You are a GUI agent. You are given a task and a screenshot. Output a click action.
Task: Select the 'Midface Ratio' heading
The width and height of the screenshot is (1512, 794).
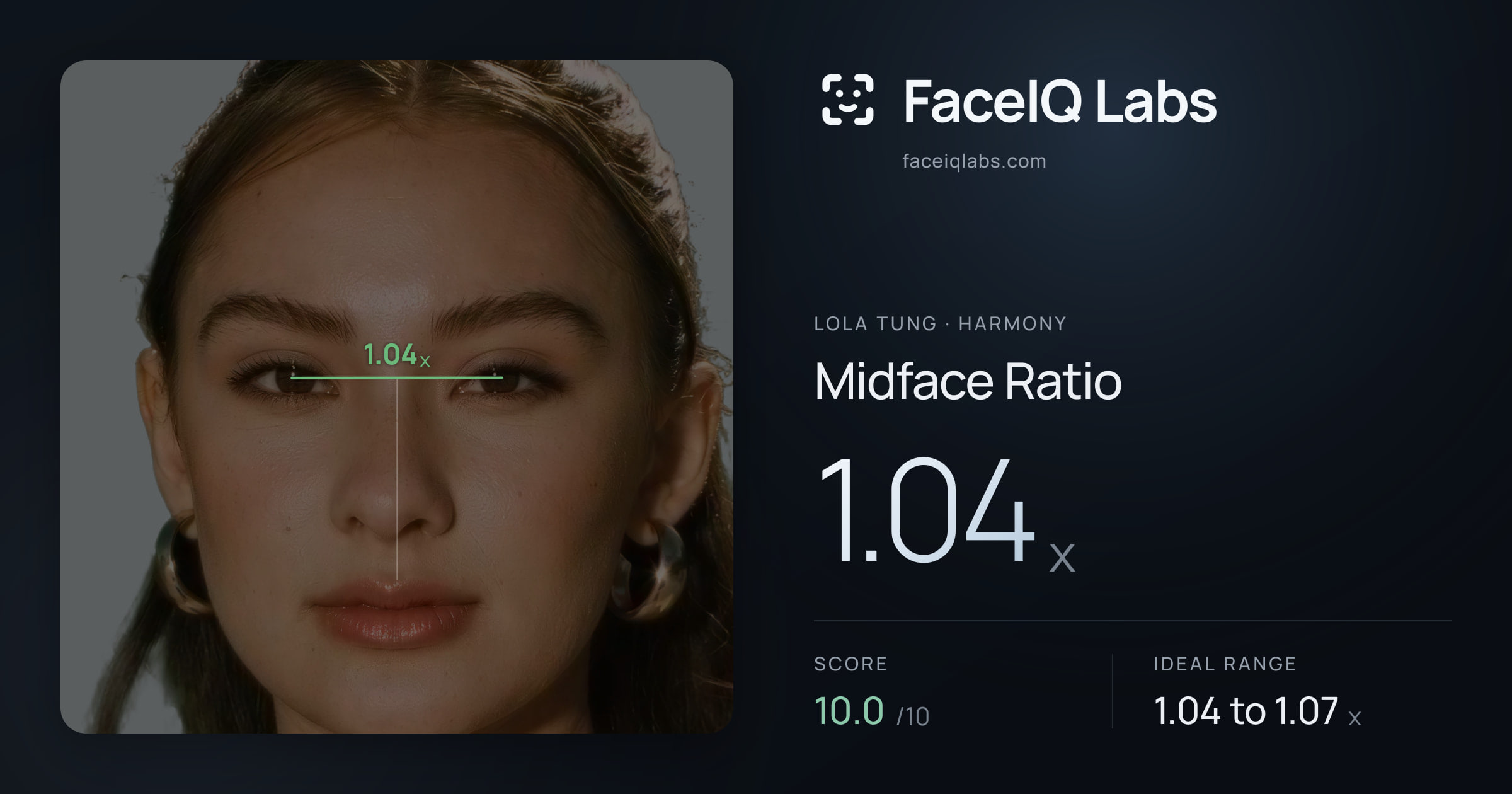click(968, 381)
